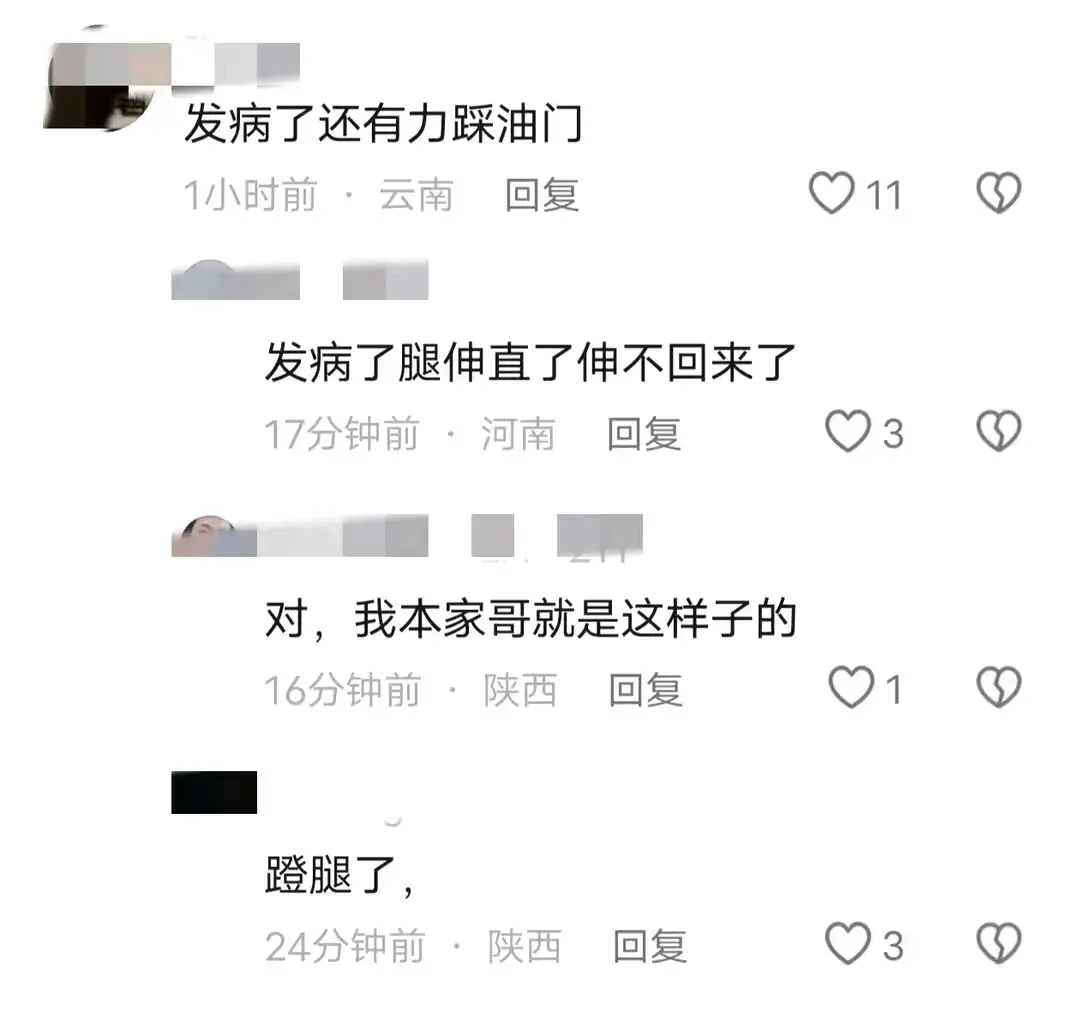This screenshot has width=1080, height=1012.
Task: Like the comment with 11 likes
Action: click(831, 194)
